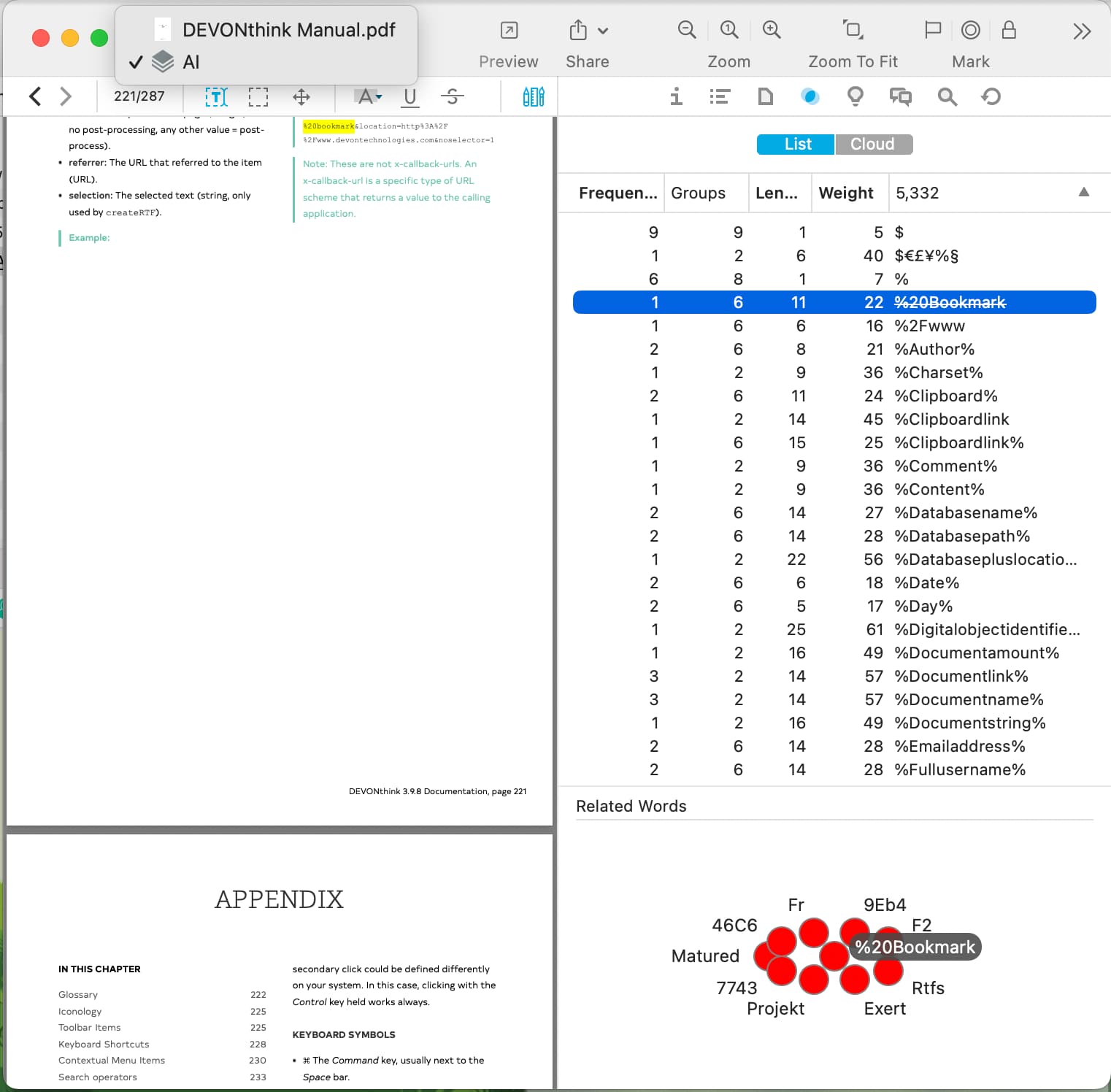
Task: Open the search inspector magnifier
Action: 947,96
